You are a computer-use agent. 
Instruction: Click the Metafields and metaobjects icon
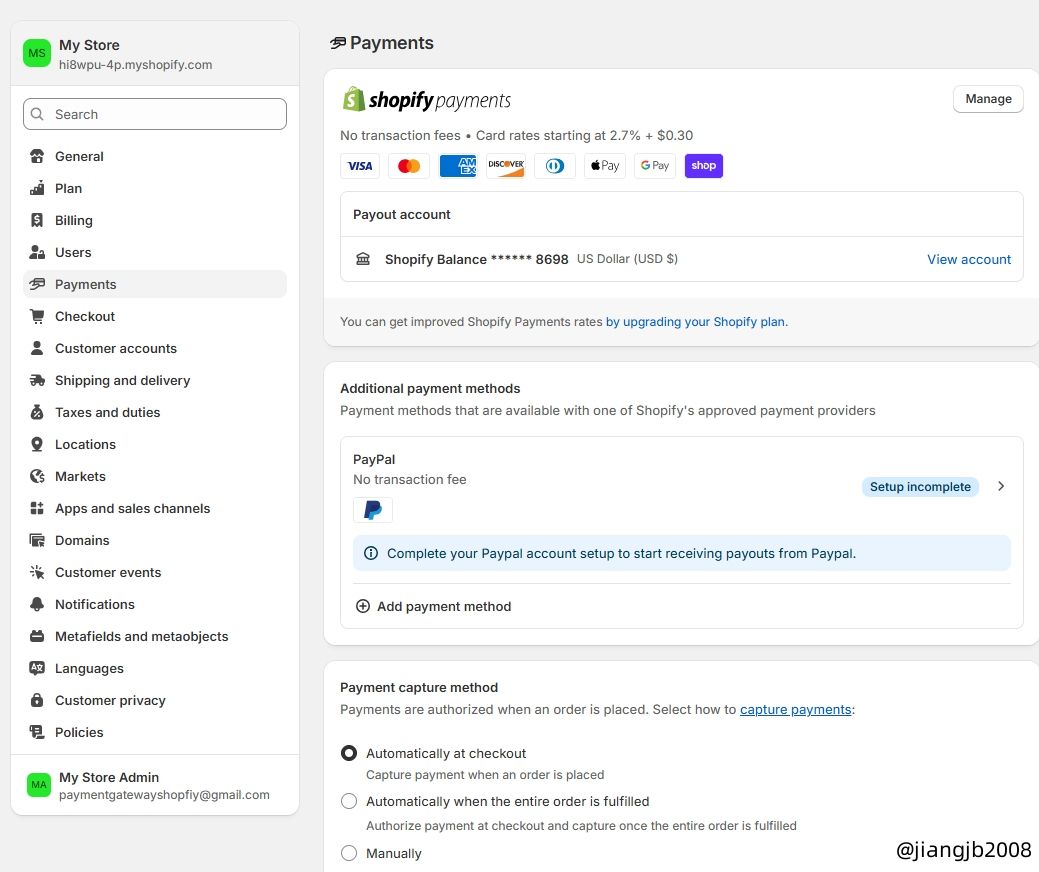tap(37, 636)
